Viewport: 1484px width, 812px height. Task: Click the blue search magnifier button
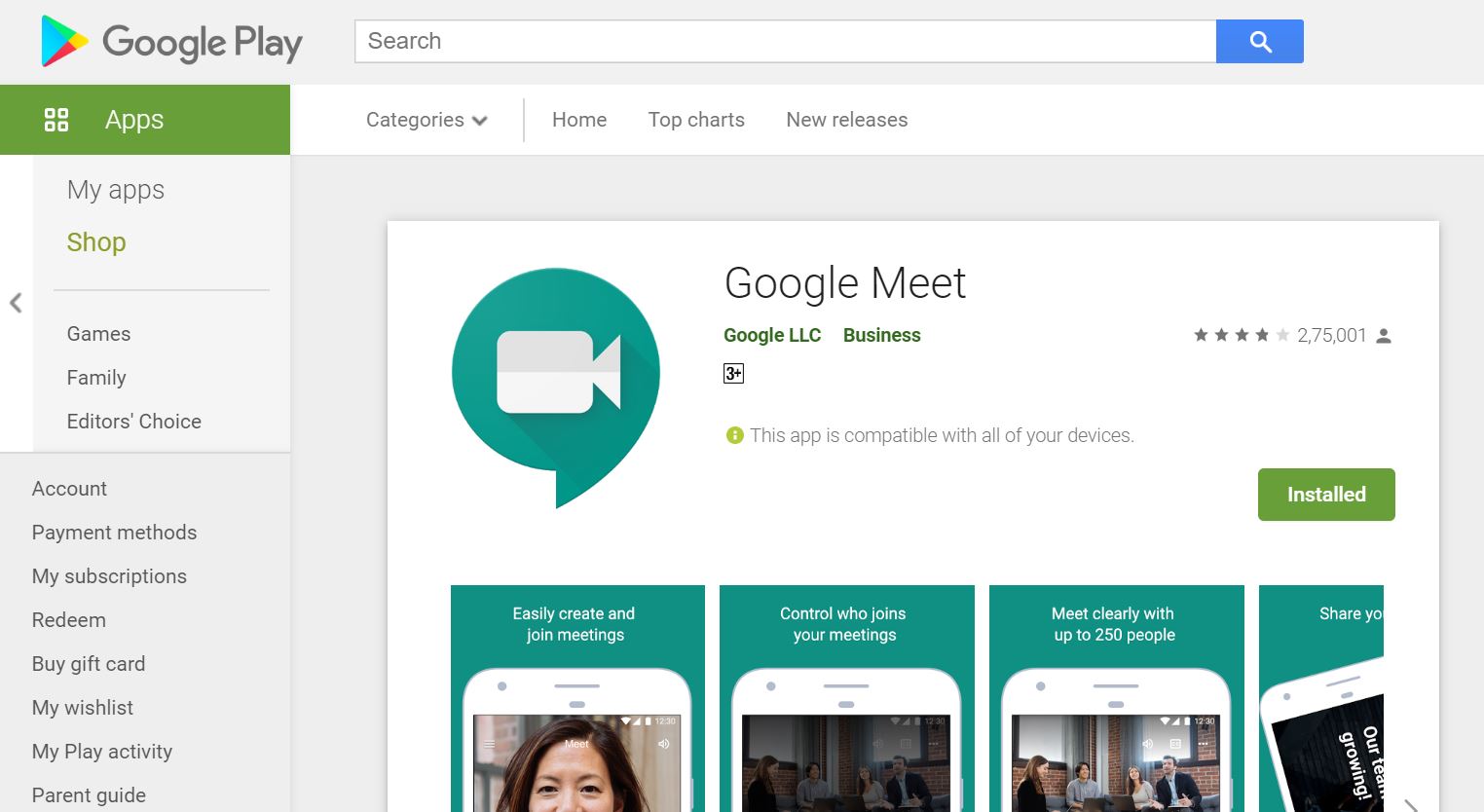click(x=1260, y=42)
